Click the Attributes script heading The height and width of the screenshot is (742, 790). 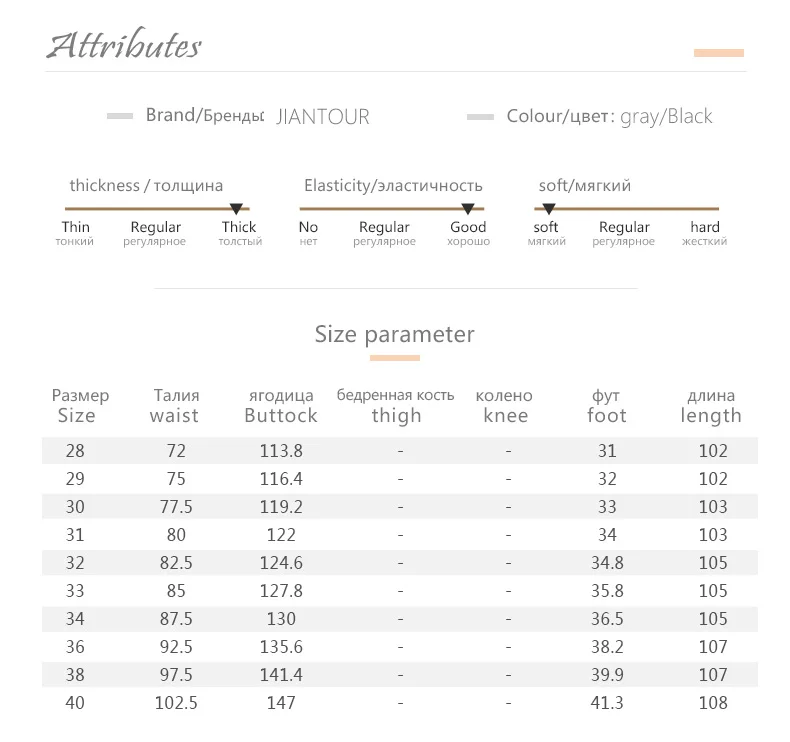coord(124,44)
